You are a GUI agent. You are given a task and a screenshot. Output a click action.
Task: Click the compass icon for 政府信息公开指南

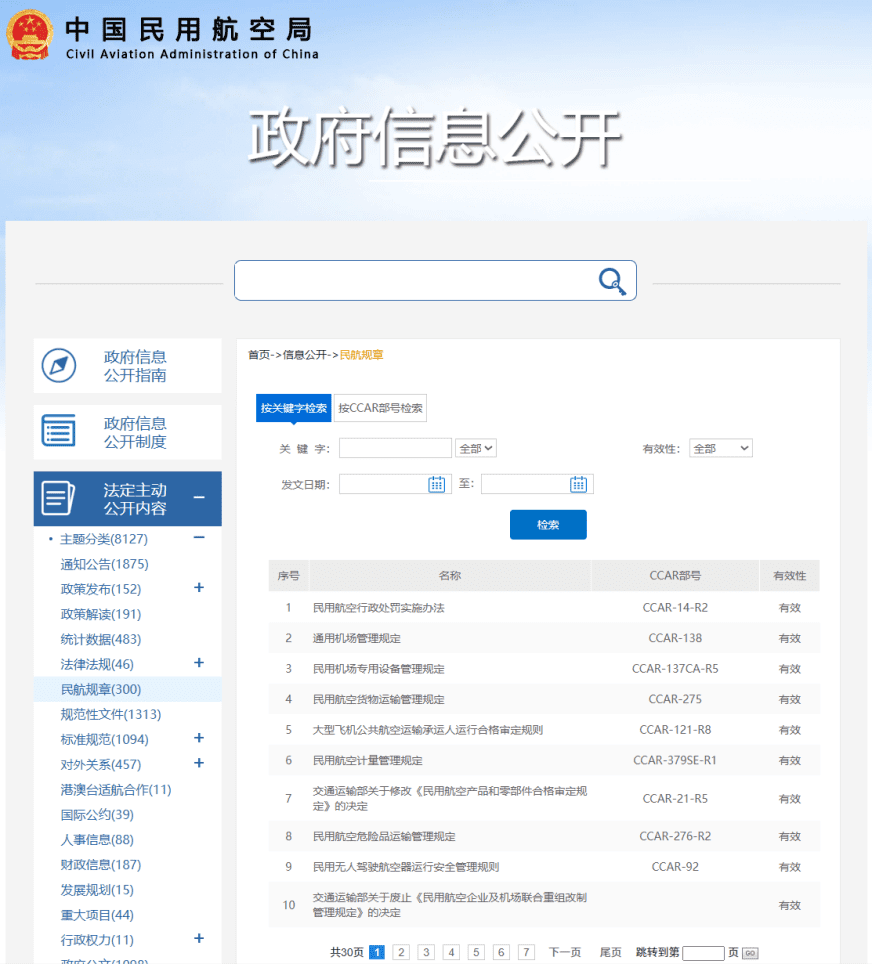click(58, 366)
